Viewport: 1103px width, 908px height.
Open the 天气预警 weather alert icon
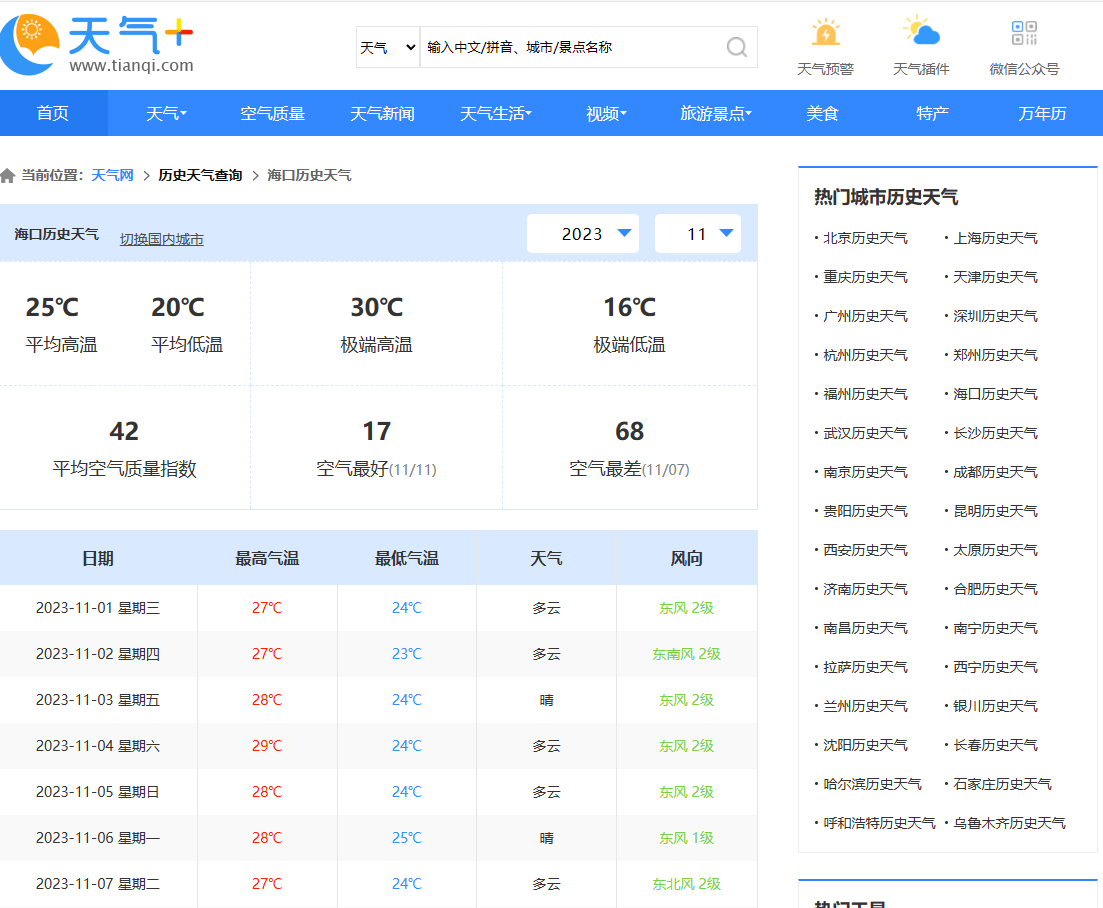tap(825, 33)
